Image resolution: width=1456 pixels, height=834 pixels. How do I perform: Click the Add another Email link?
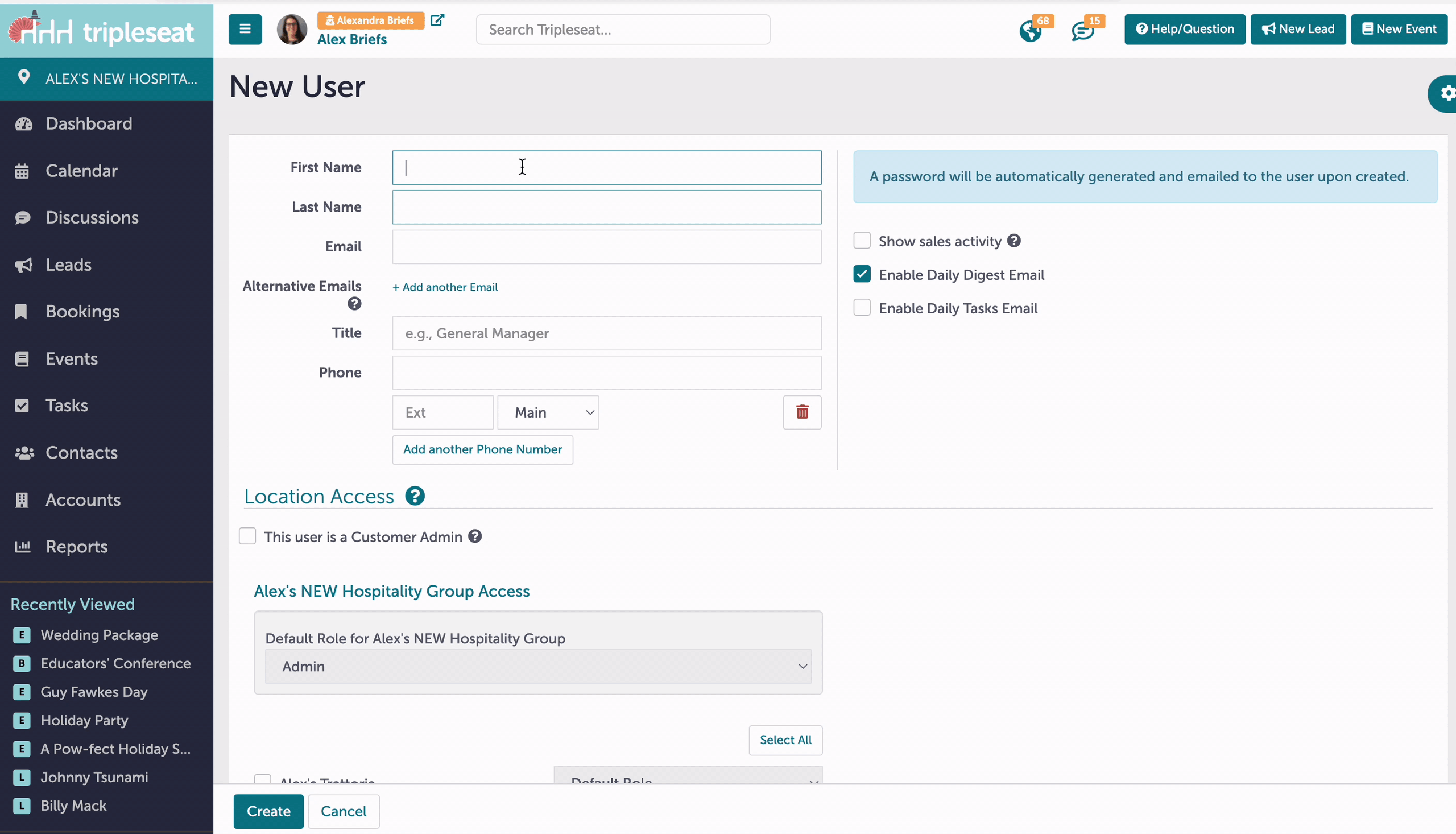[444, 287]
